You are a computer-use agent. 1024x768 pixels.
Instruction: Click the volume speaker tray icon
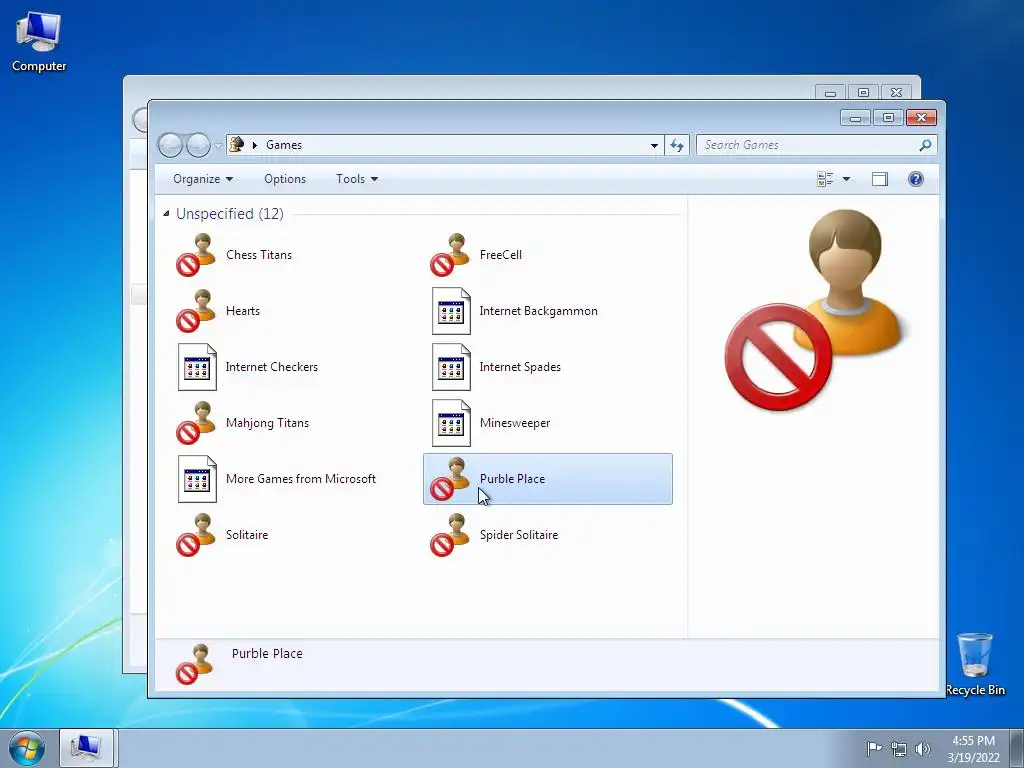point(922,749)
